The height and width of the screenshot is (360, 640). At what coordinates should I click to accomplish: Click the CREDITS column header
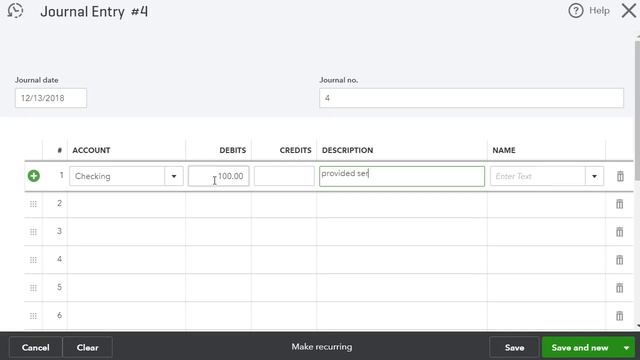click(296, 150)
